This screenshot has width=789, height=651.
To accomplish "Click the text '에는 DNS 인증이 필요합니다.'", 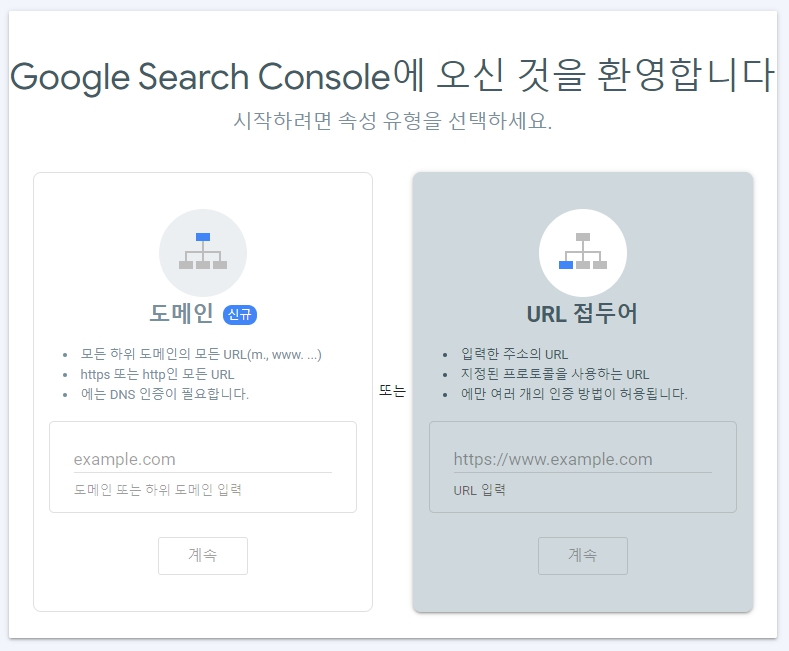I will [165, 393].
